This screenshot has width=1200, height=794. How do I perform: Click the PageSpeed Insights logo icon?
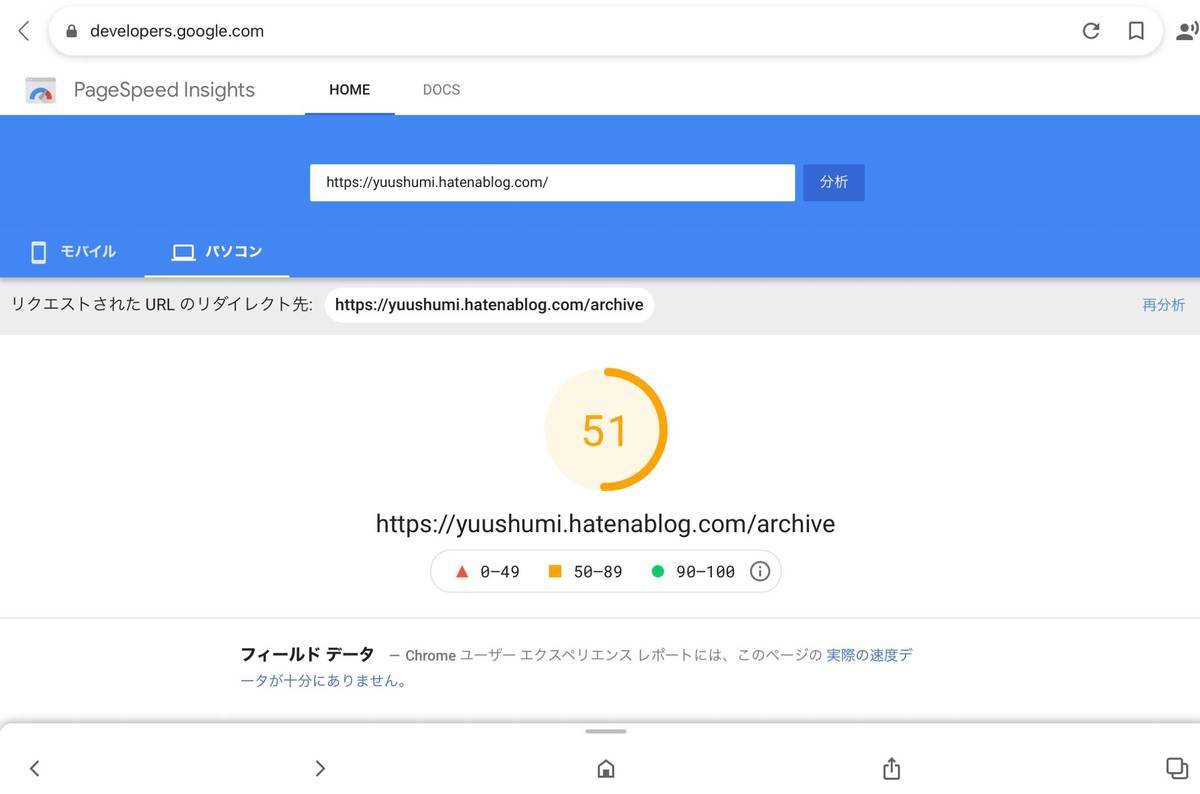(41, 90)
